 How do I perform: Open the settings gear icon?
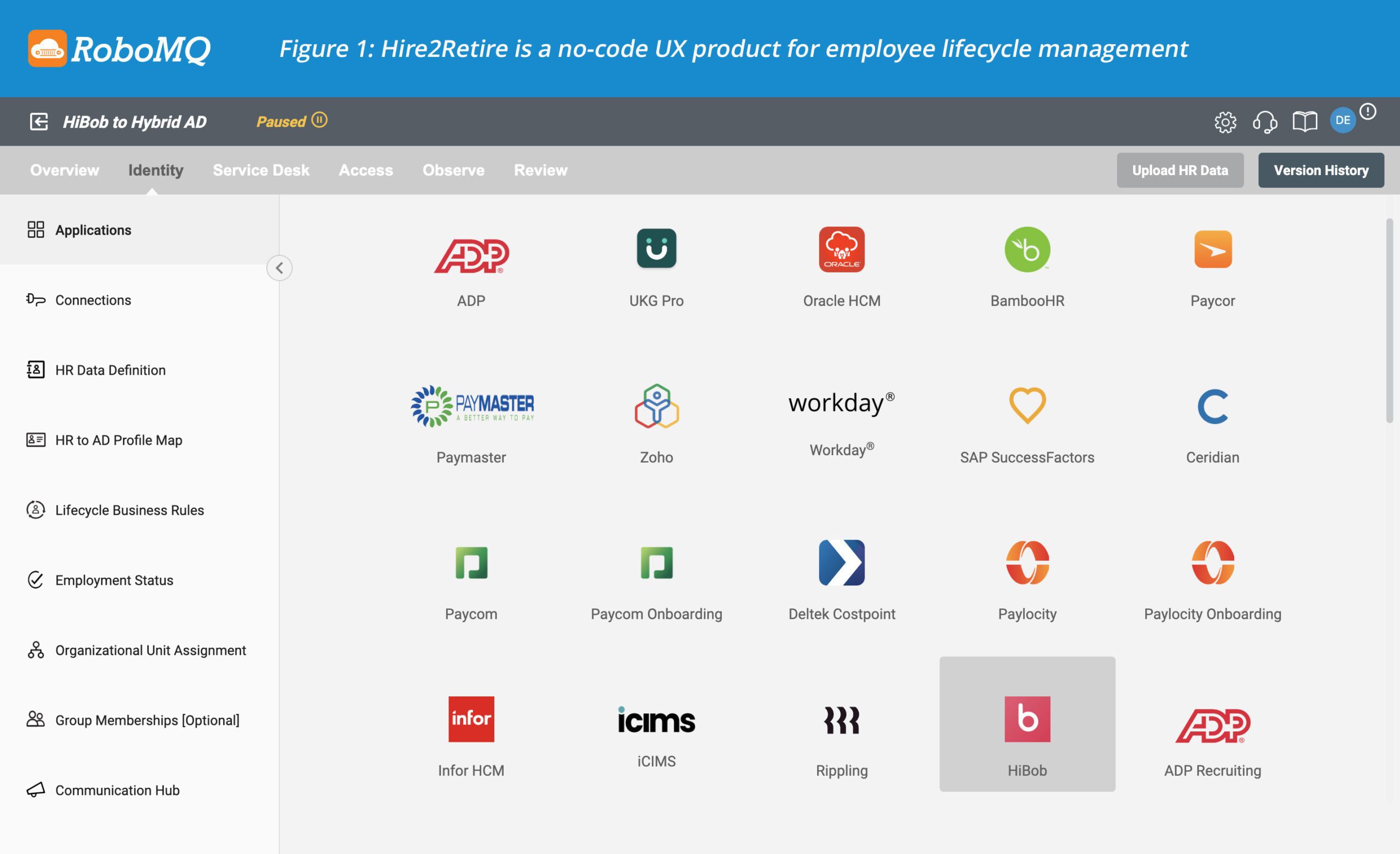tap(1224, 121)
